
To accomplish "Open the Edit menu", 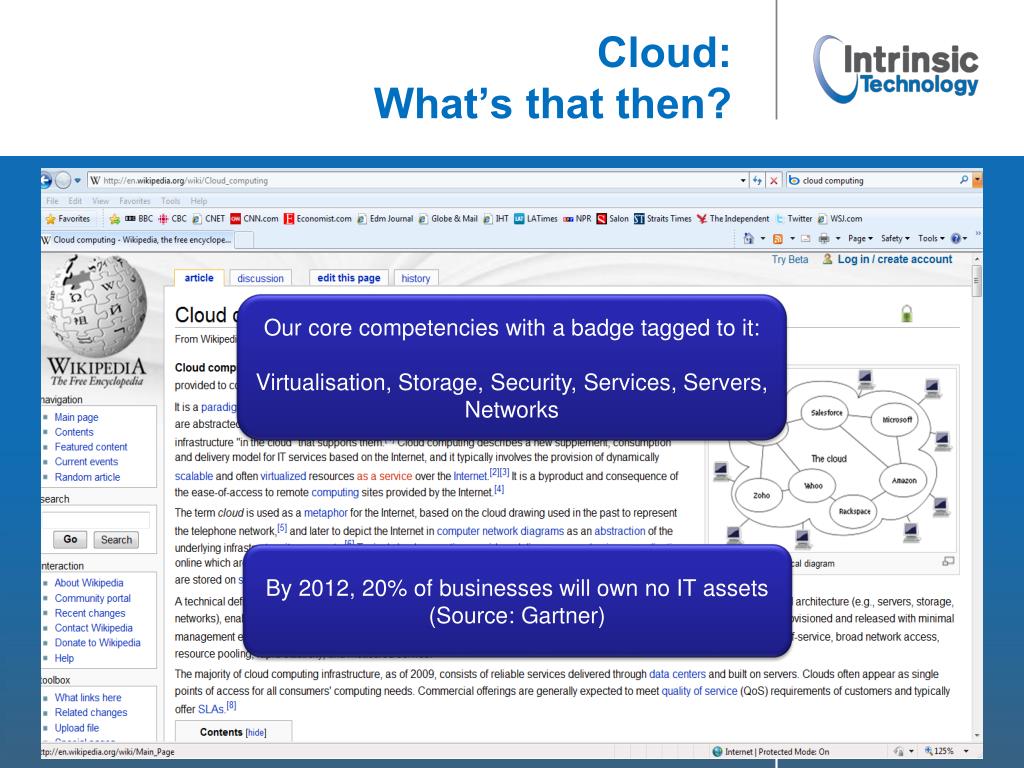I will 75,201.
